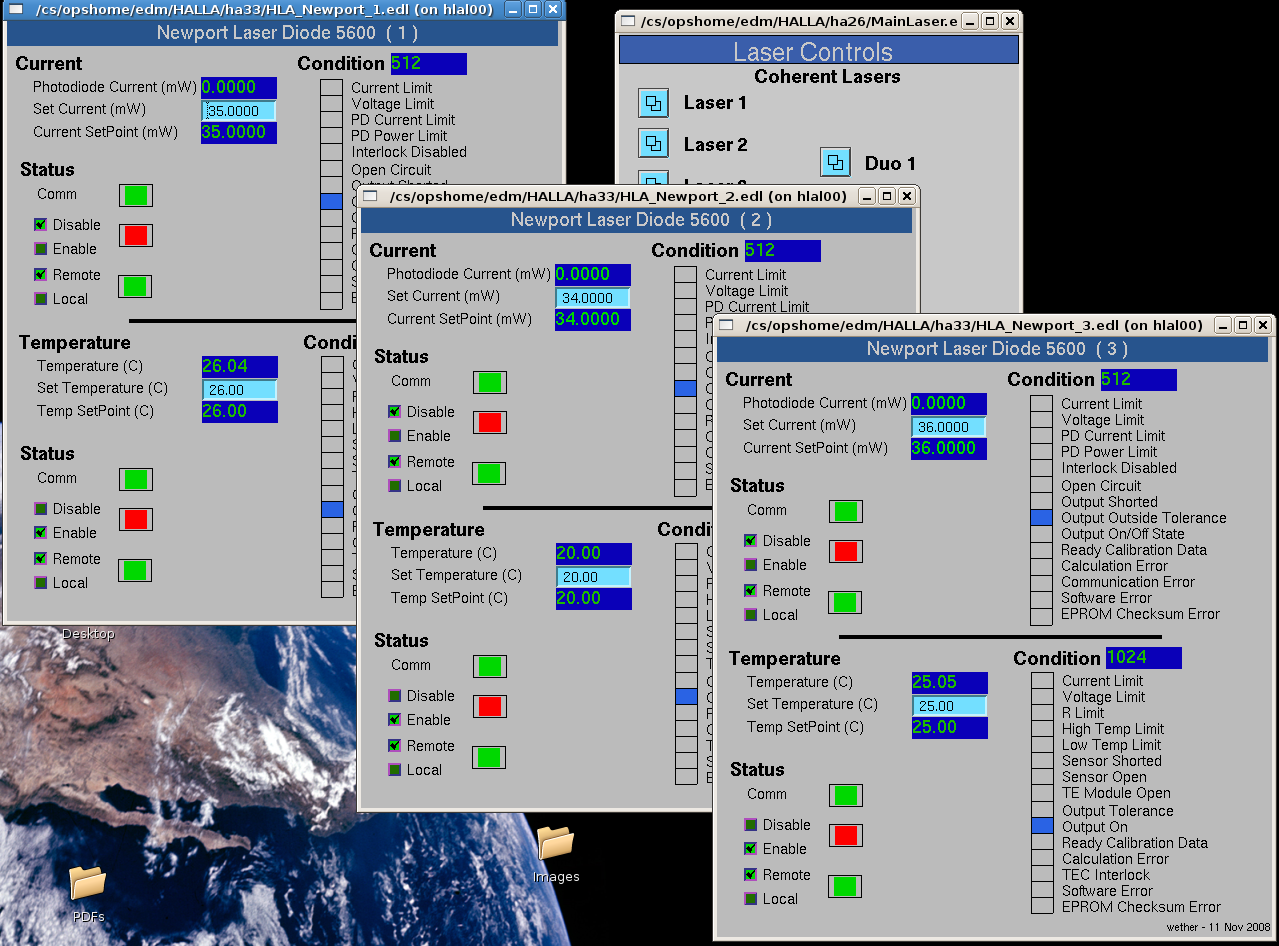Close the MainLaser window
This screenshot has width=1279, height=946.
(x=1009, y=21)
